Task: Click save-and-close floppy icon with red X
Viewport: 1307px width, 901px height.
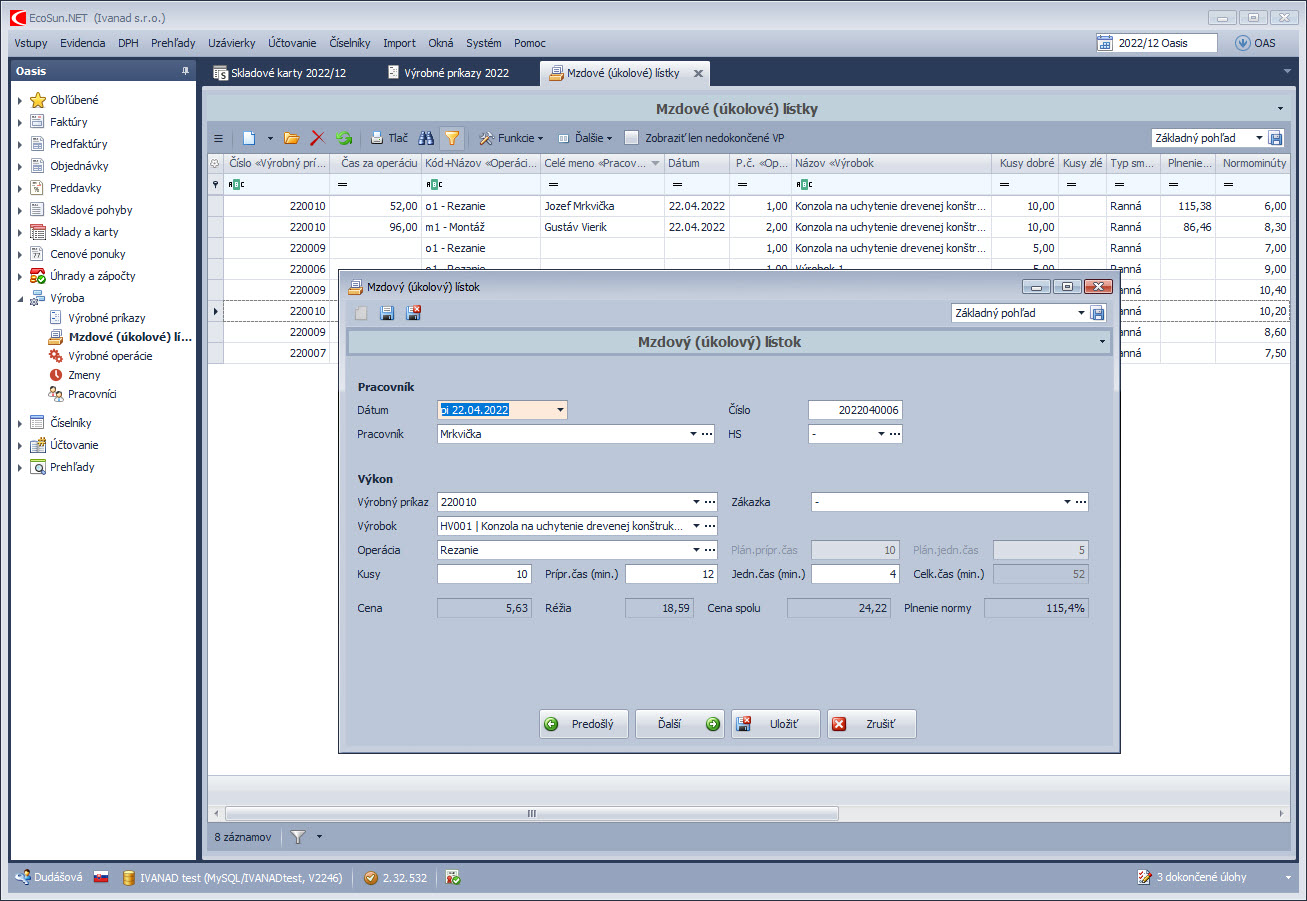Action: (413, 313)
